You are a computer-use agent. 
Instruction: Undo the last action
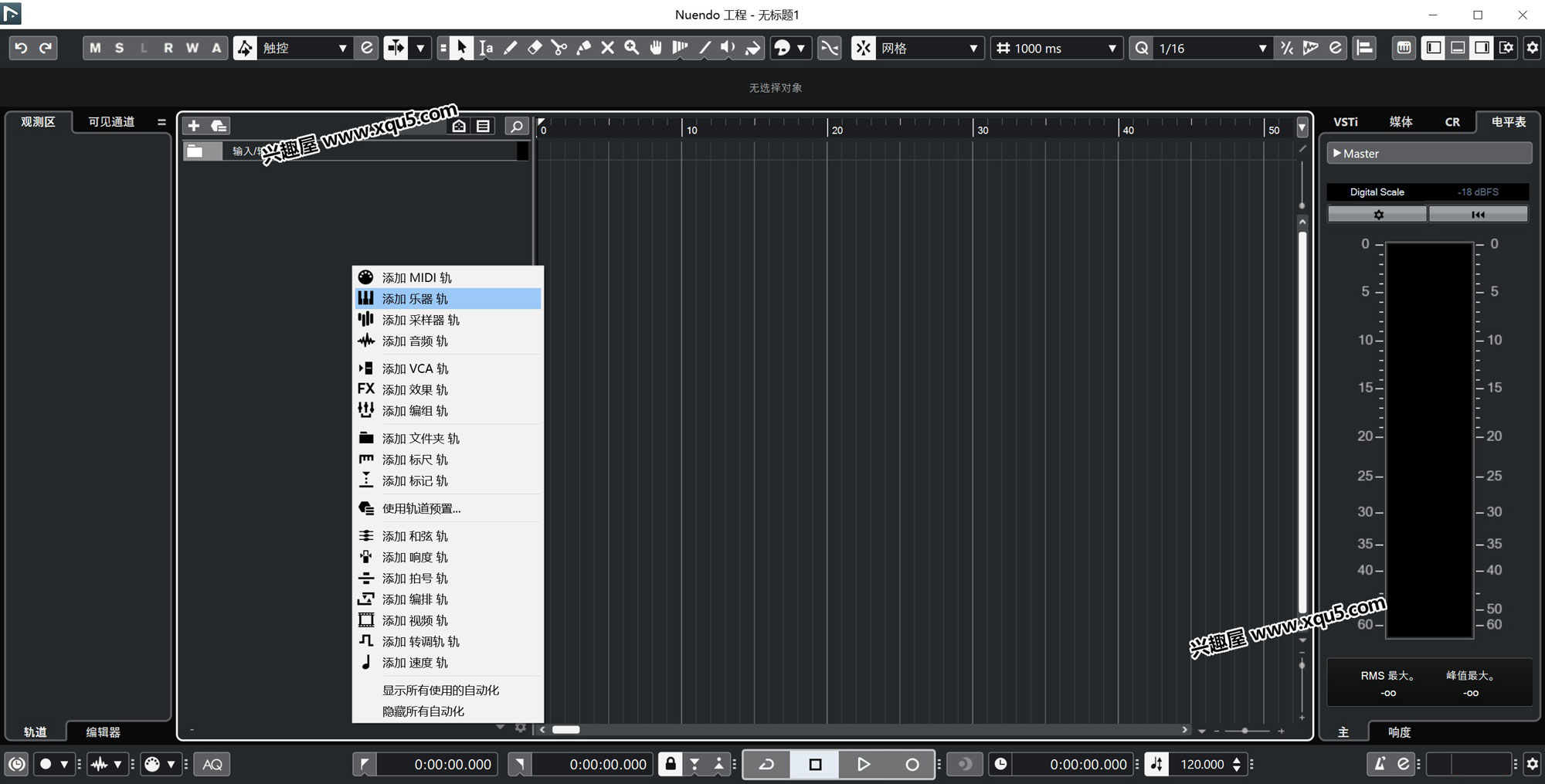click(x=21, y=48)
